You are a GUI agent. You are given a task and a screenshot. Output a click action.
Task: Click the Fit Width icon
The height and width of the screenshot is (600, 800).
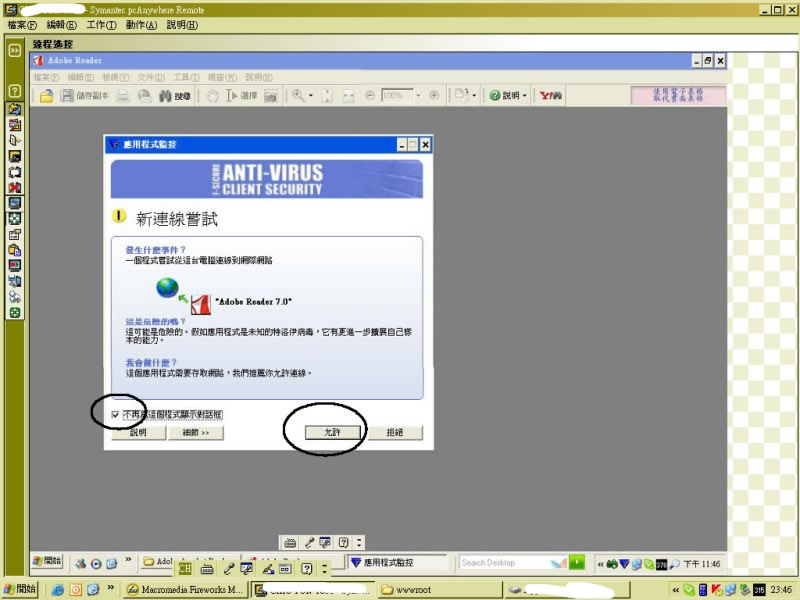point(348,95)
